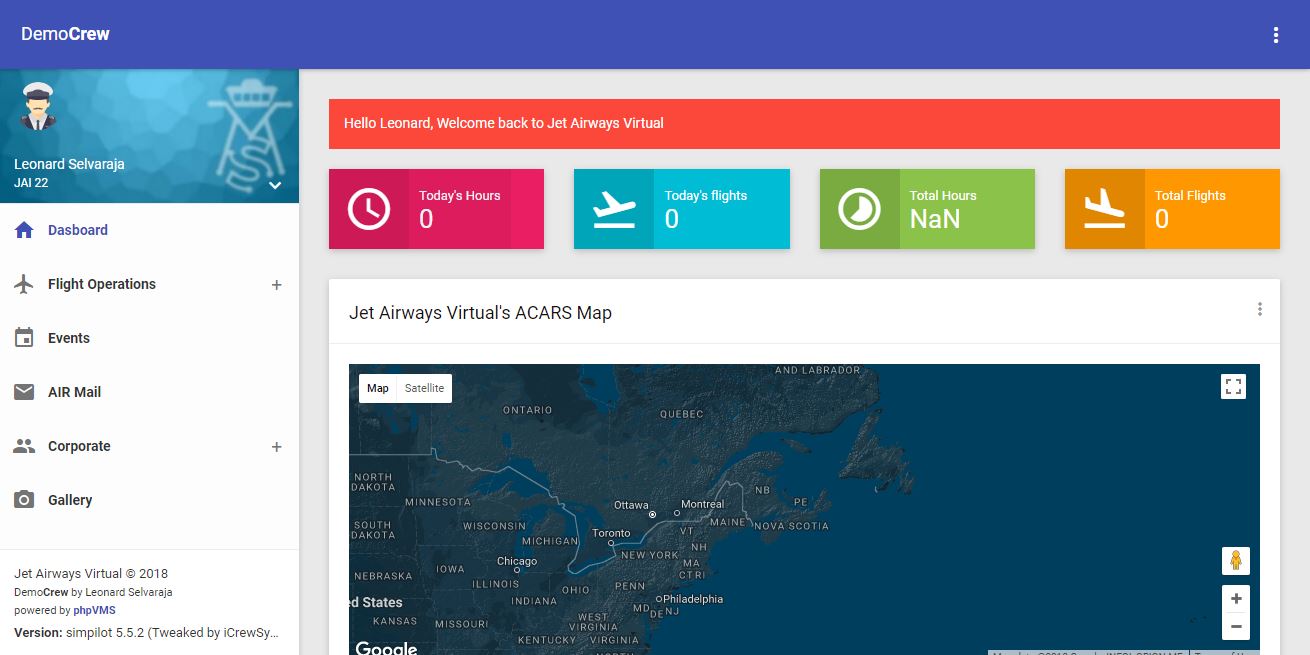
Task: Click the Today's Hours clock icon
Action: pyautogui.click(x=369, y=209)
